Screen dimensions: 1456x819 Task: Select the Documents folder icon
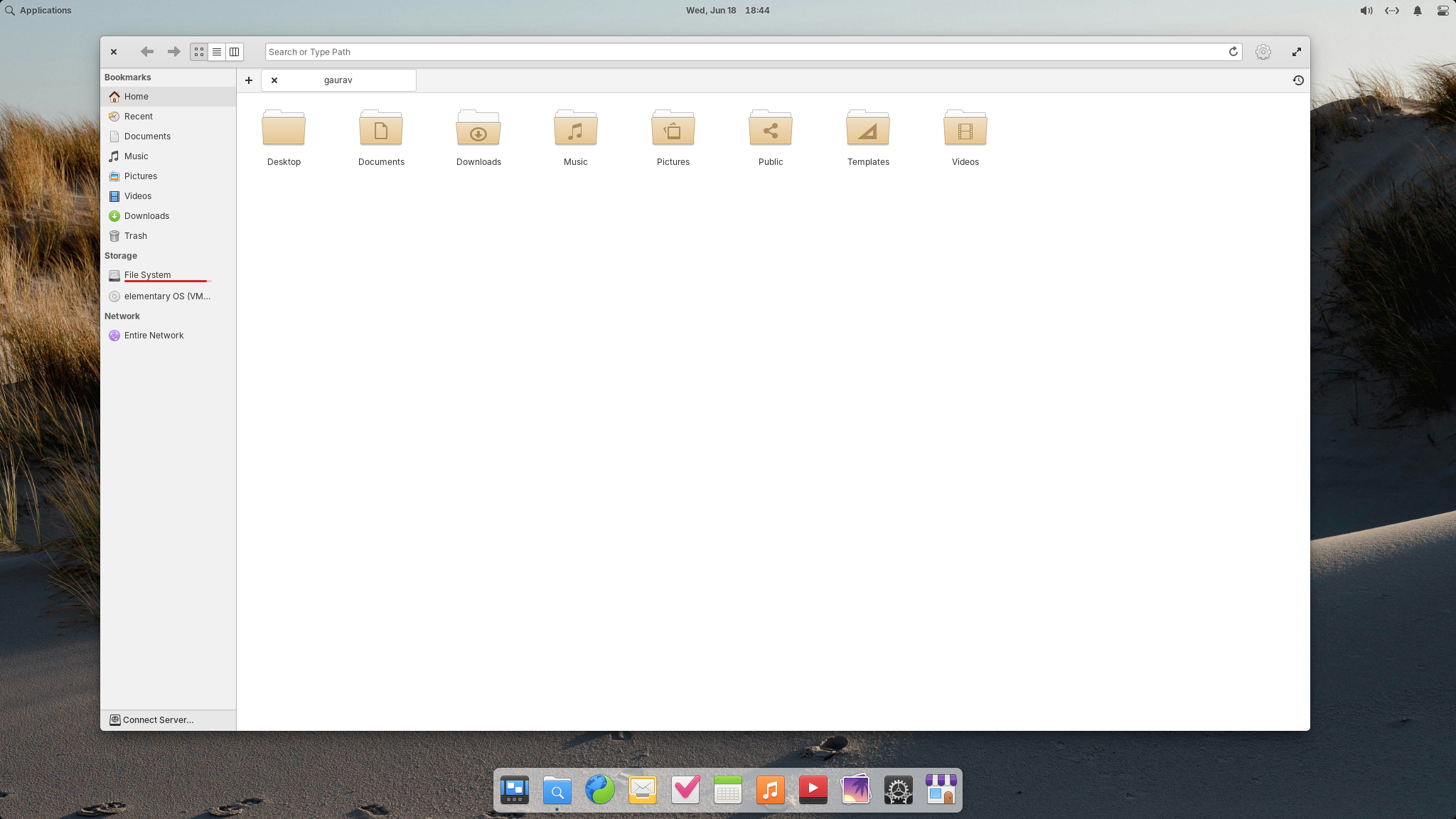(381, 129)
